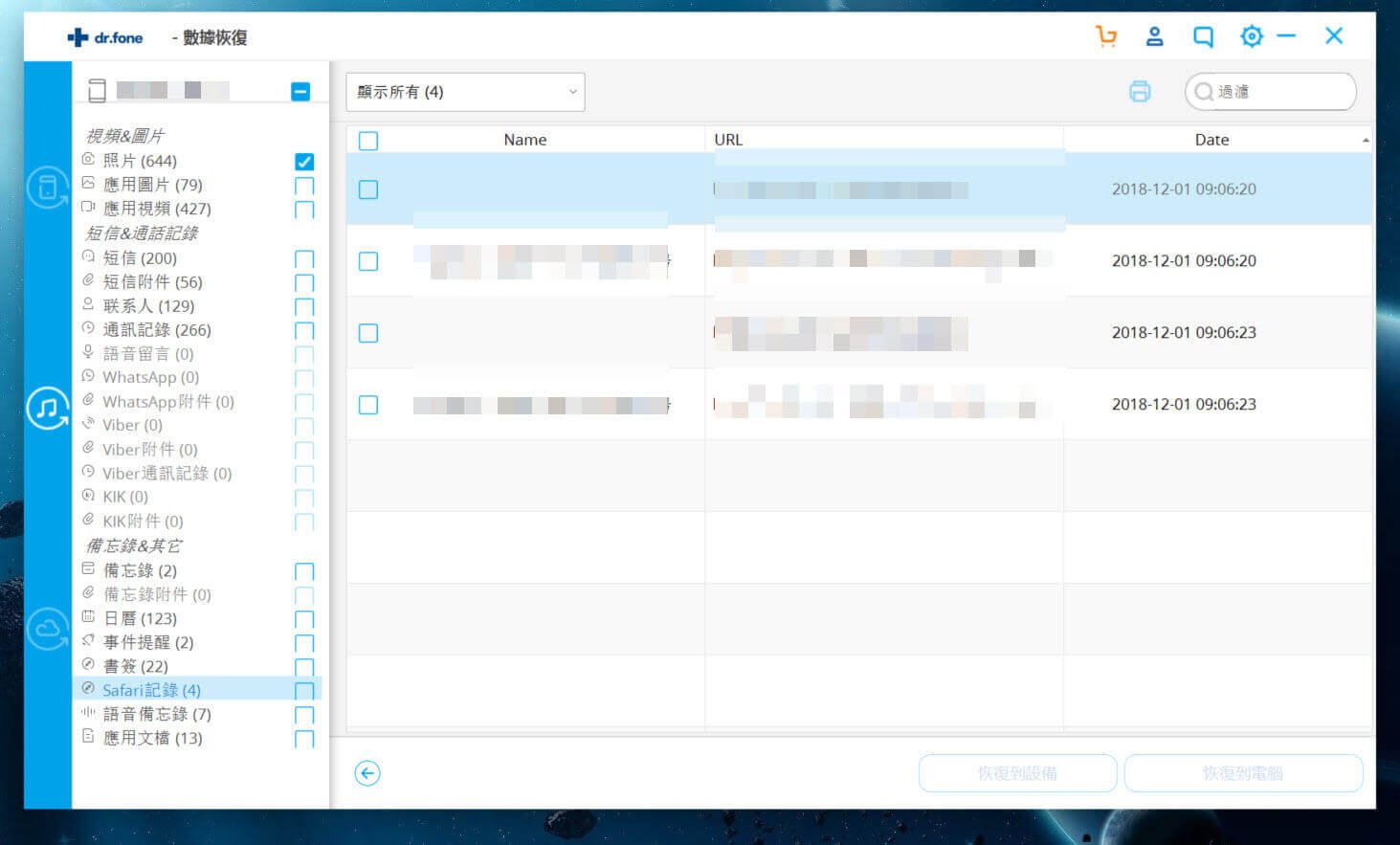Select 通訊記錄 (266) category

coord(157,330)
